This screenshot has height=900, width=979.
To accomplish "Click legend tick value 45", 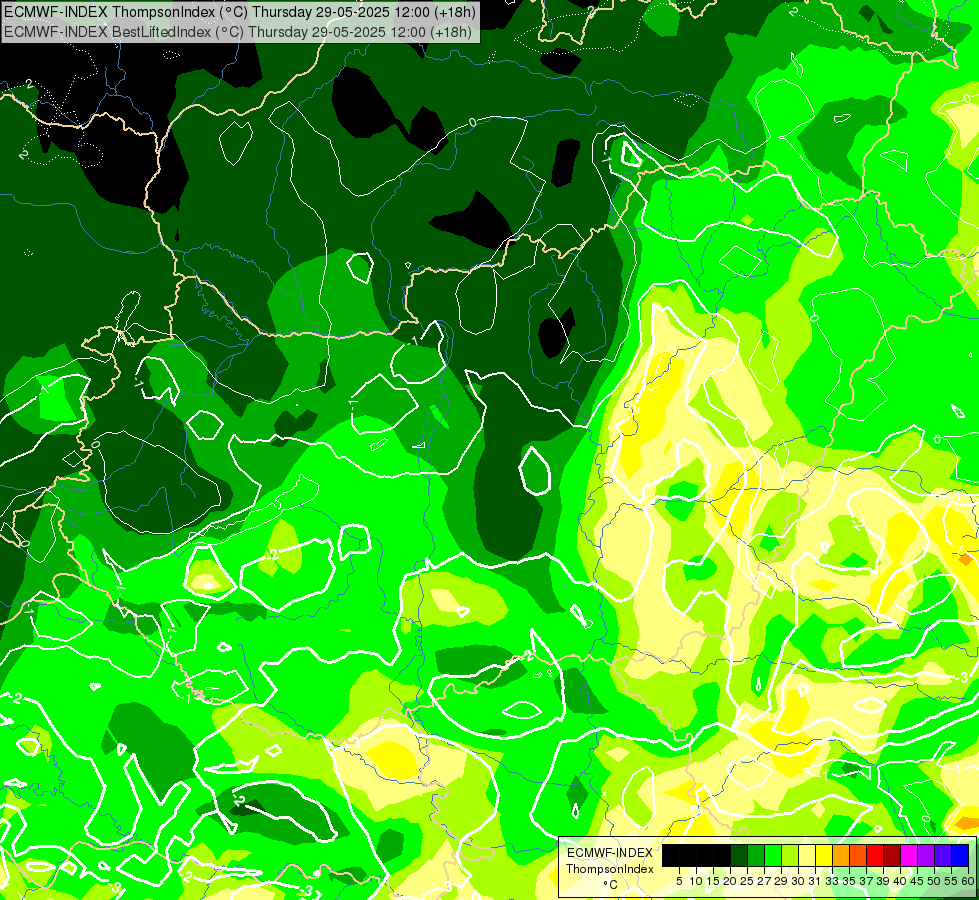I will coord(918,881).
